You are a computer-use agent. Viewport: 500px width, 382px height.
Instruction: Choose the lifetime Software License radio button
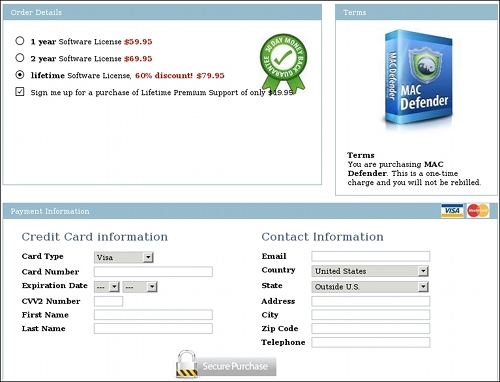point(20,75)
